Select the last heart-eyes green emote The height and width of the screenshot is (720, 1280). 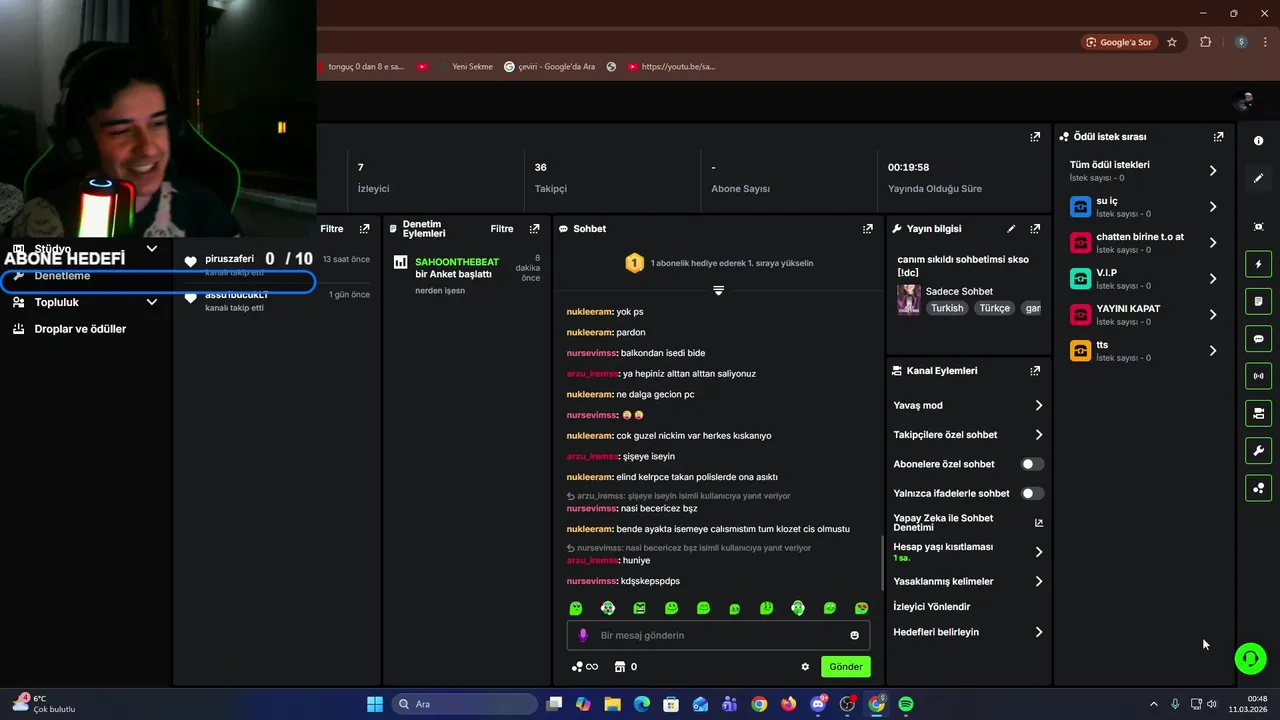861,608
